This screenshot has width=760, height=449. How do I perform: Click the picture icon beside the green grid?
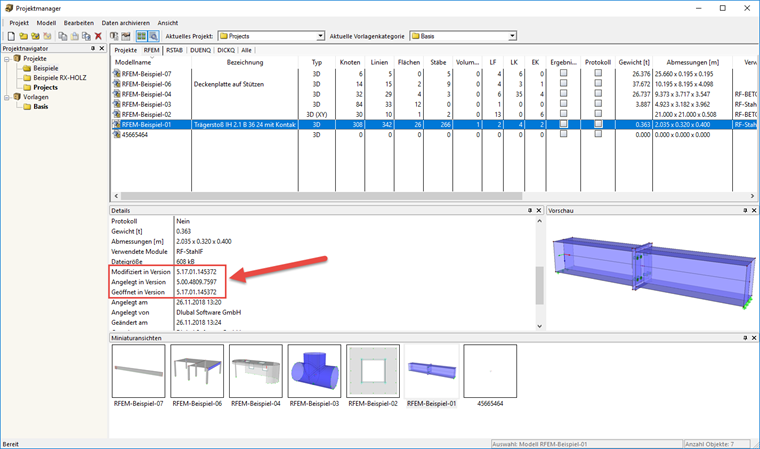pos(126,36)
